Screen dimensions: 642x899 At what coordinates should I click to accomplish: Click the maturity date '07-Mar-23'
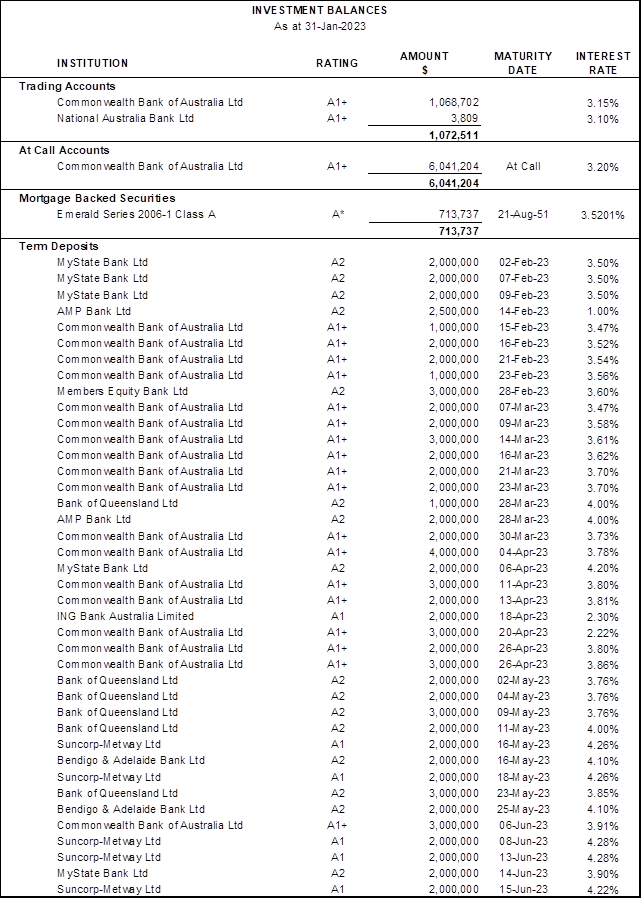click(523, 408)
